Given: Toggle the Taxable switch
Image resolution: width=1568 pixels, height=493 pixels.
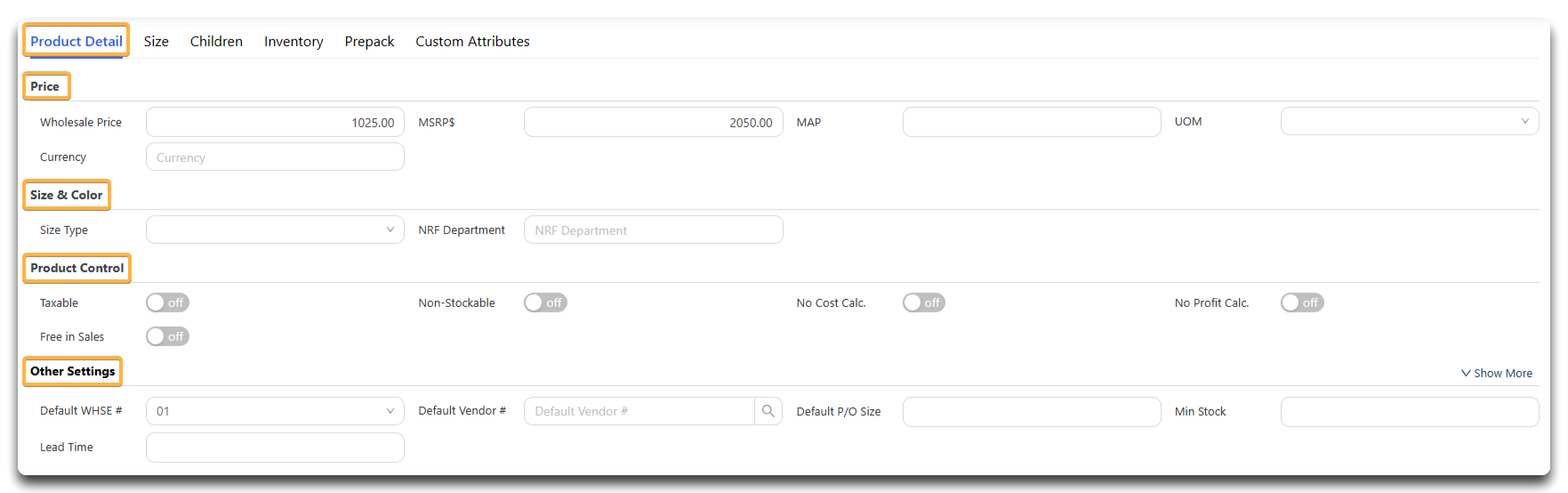Looking at the screenshot, I should [x=167, y=303].
